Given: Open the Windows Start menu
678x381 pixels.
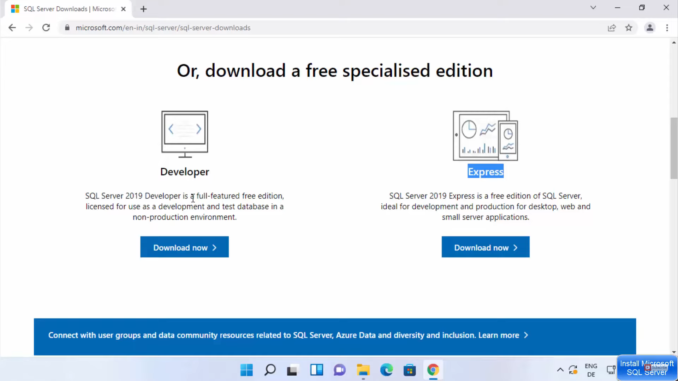Looking at the screenshot, I should coord(246,370).
